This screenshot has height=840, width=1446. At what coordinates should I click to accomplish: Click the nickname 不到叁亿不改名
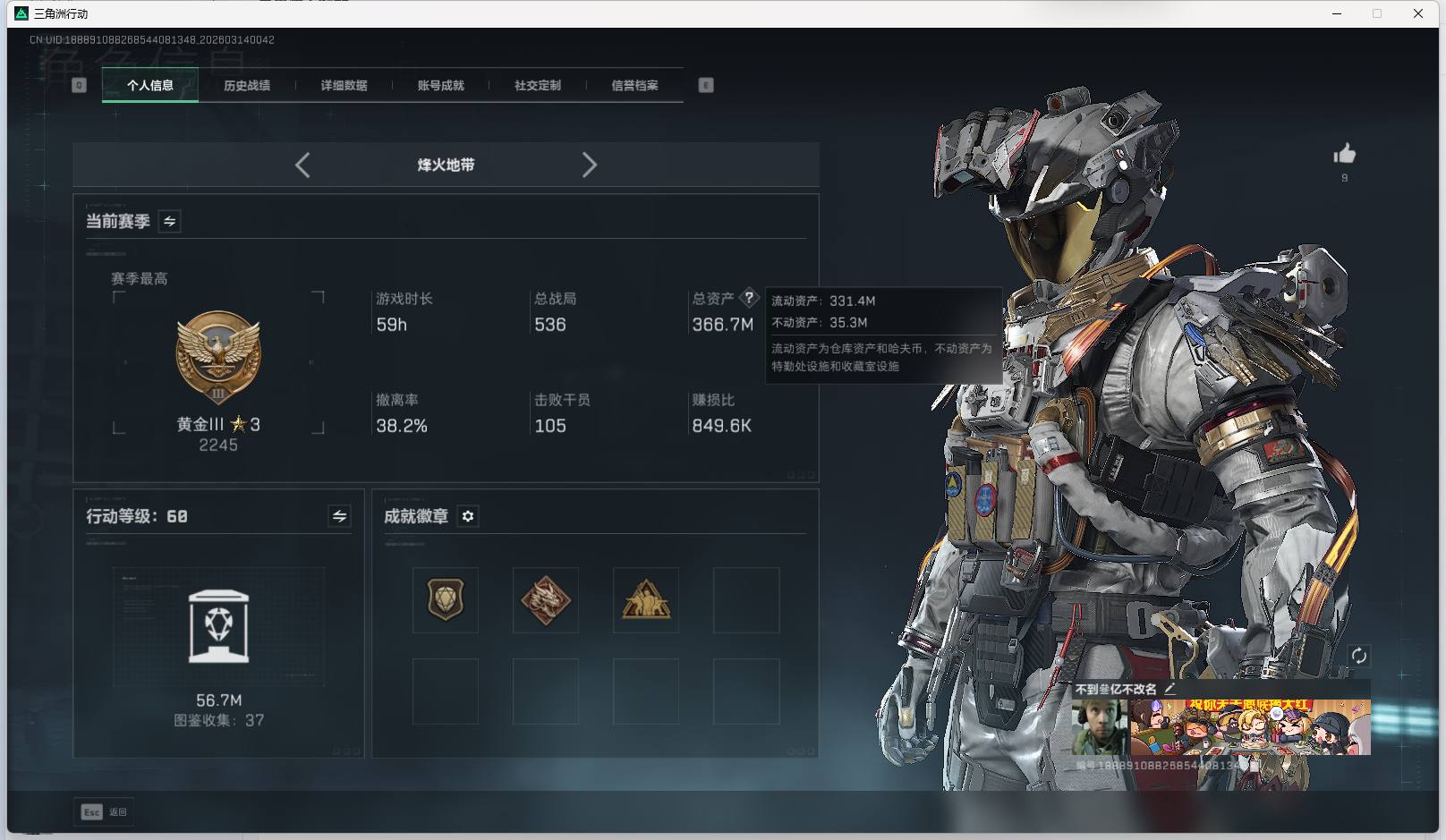pos(1117,689)
